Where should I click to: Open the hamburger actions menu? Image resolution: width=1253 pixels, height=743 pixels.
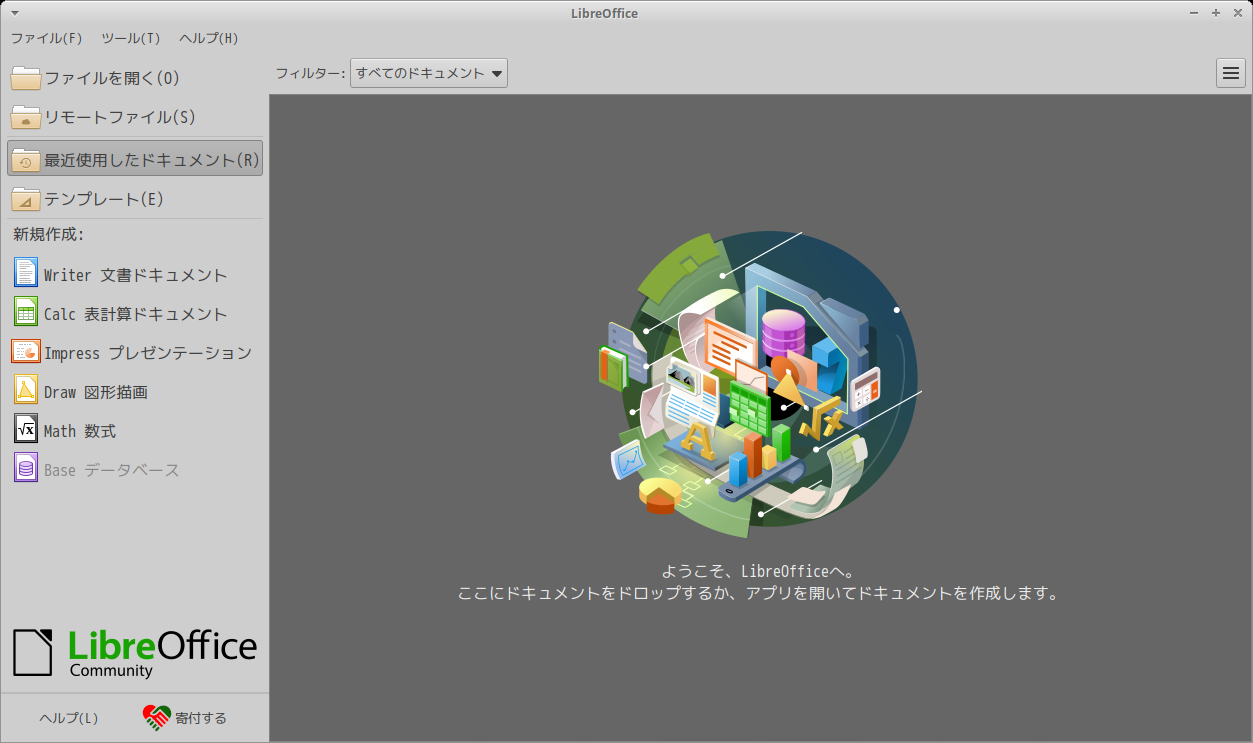1231,73
